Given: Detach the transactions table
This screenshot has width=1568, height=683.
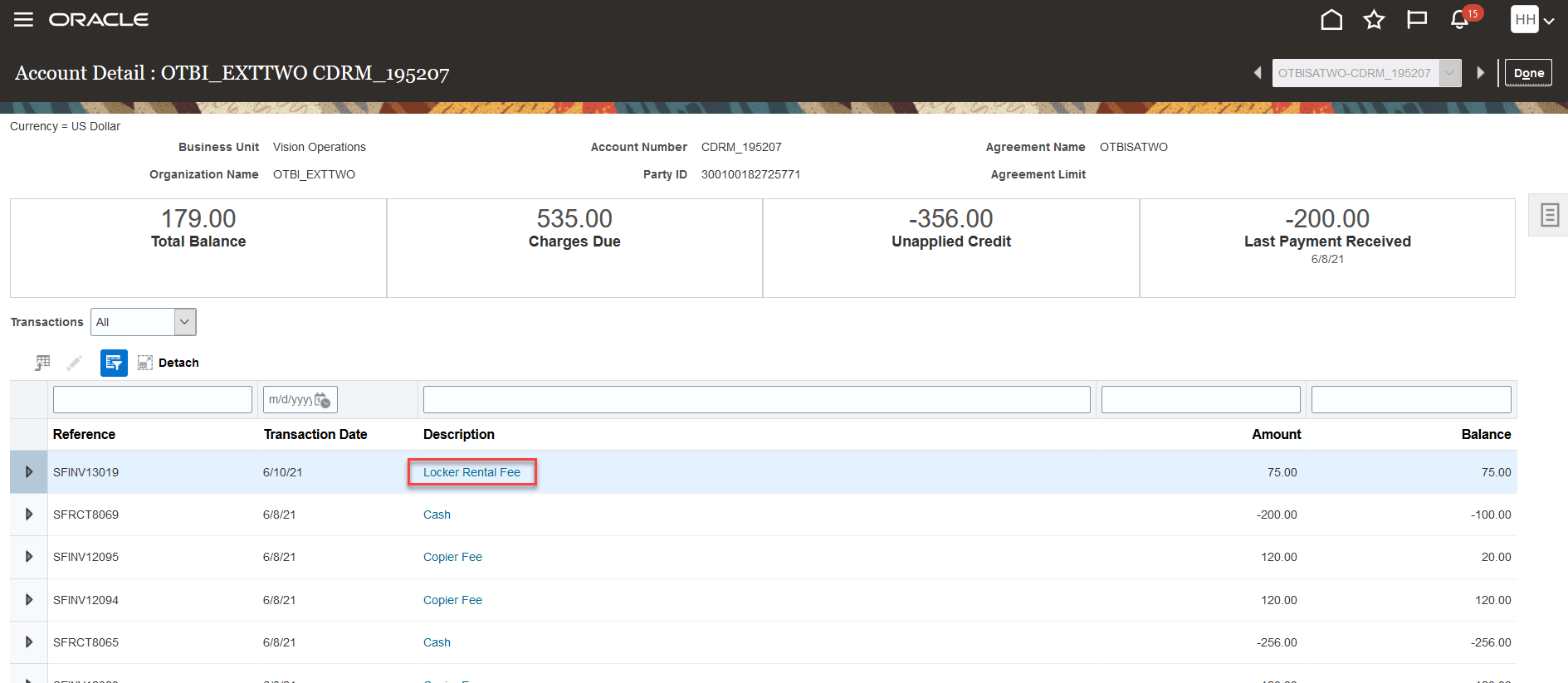Looking at the screenshot, I should coord(169,363).
